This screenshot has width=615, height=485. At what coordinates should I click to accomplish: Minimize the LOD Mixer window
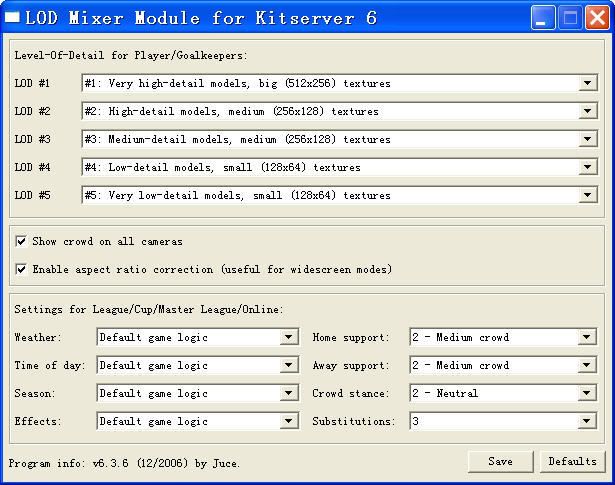click(x=543, y=18)
